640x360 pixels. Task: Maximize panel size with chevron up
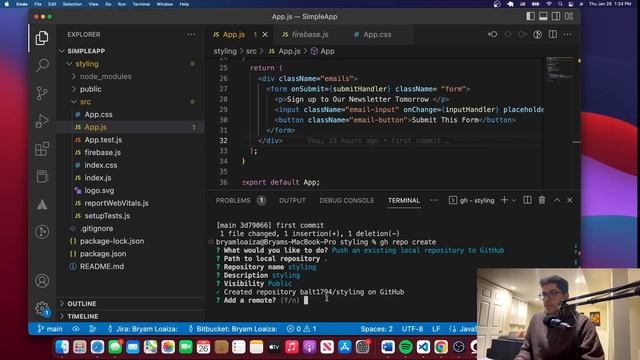(x=557, y=200)
